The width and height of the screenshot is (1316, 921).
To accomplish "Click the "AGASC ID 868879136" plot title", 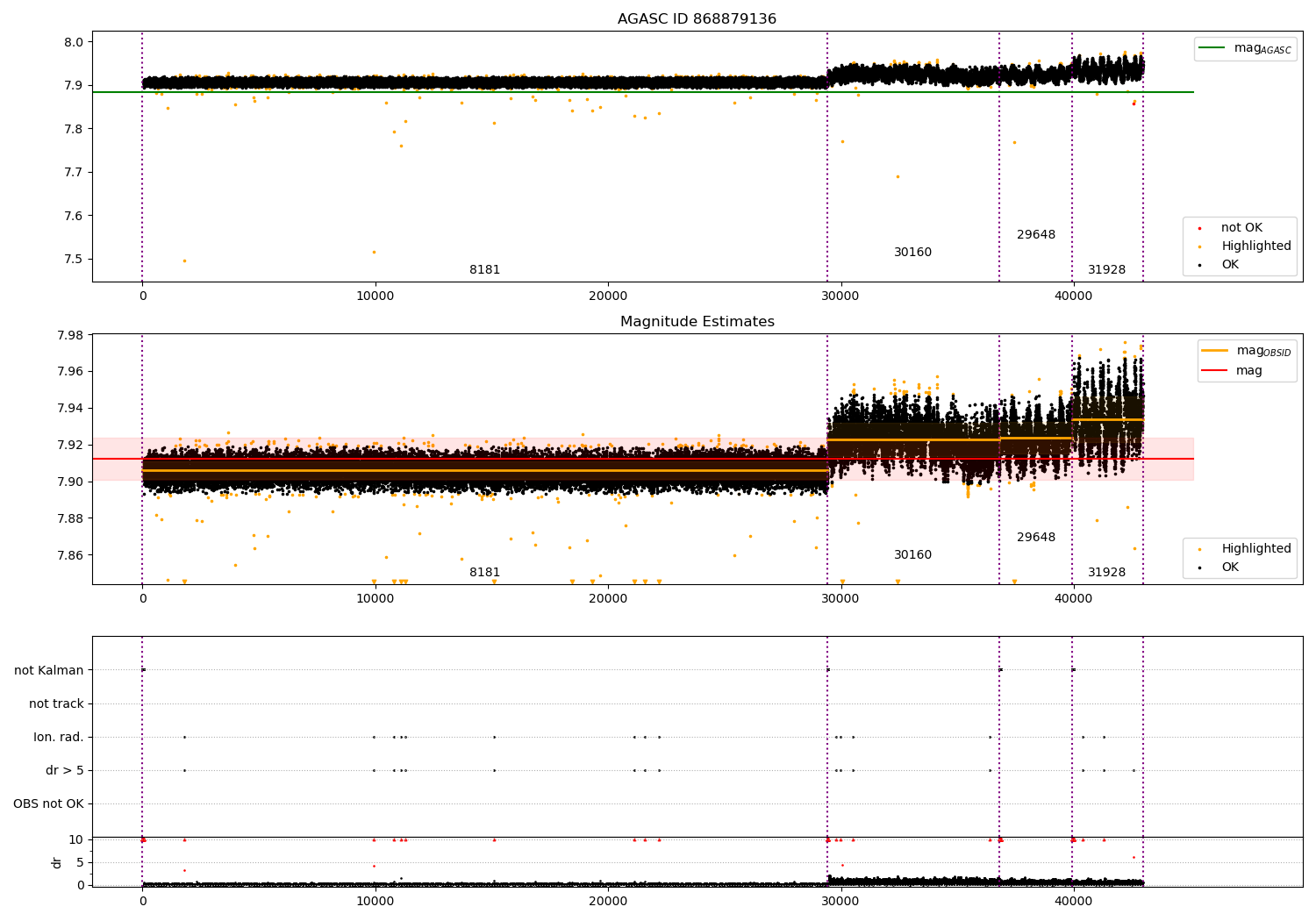I will tap(697, 19).
